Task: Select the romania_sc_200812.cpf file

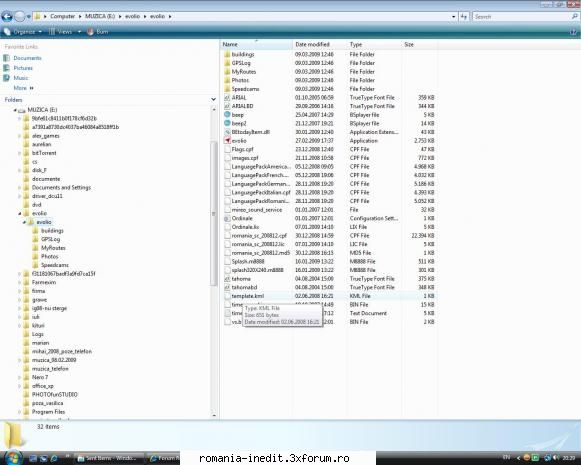Action: (259, 236)
